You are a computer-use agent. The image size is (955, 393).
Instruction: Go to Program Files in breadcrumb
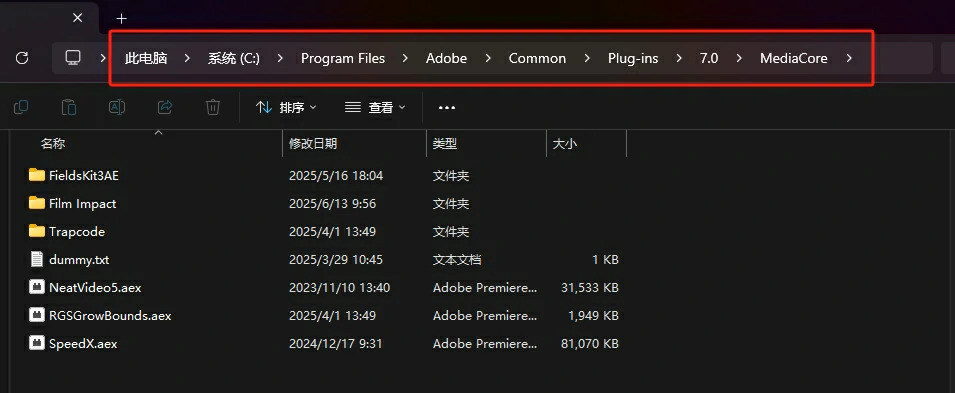[x=343, y=58]
